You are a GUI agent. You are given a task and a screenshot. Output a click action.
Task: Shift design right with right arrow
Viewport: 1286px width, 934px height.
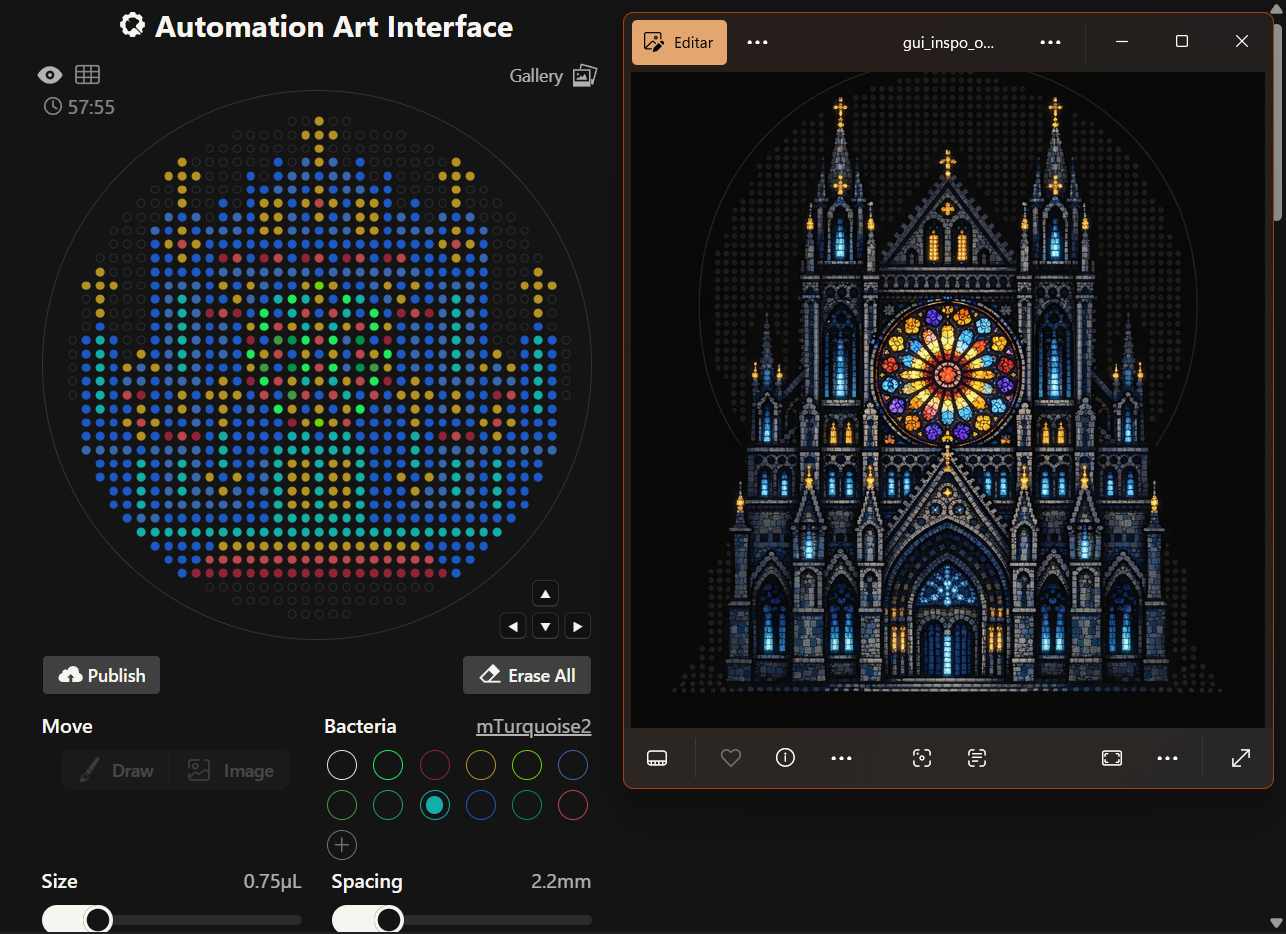tap(577, 627)
